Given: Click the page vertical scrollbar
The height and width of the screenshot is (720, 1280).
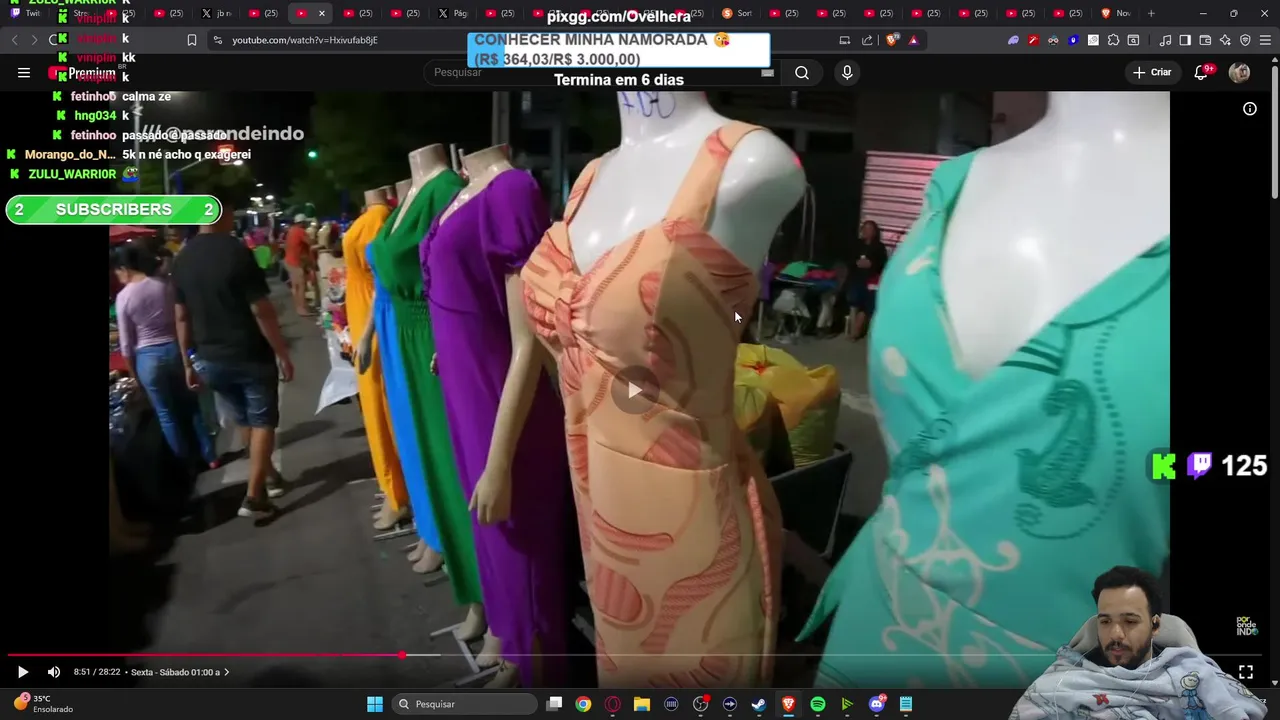Looking at the screenshot, I should [1274, 130].
